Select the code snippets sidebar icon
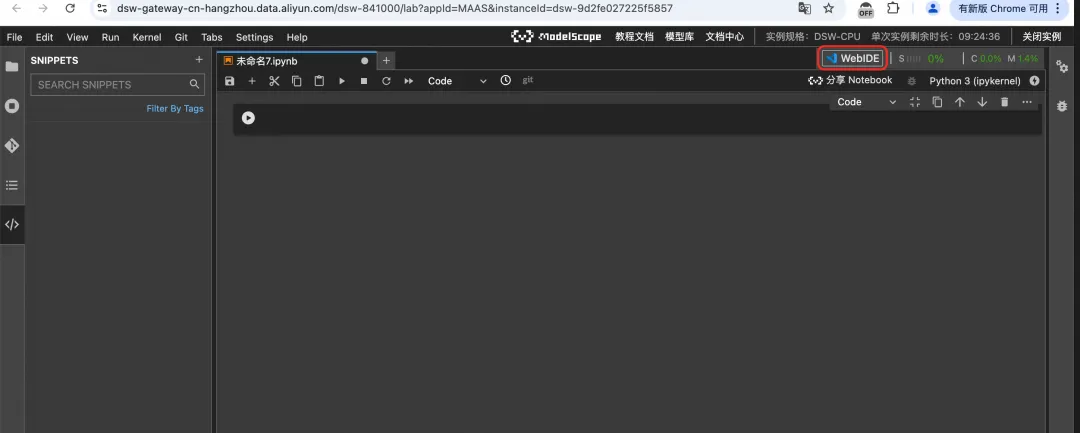1080x433 pixels. [12, 224]
